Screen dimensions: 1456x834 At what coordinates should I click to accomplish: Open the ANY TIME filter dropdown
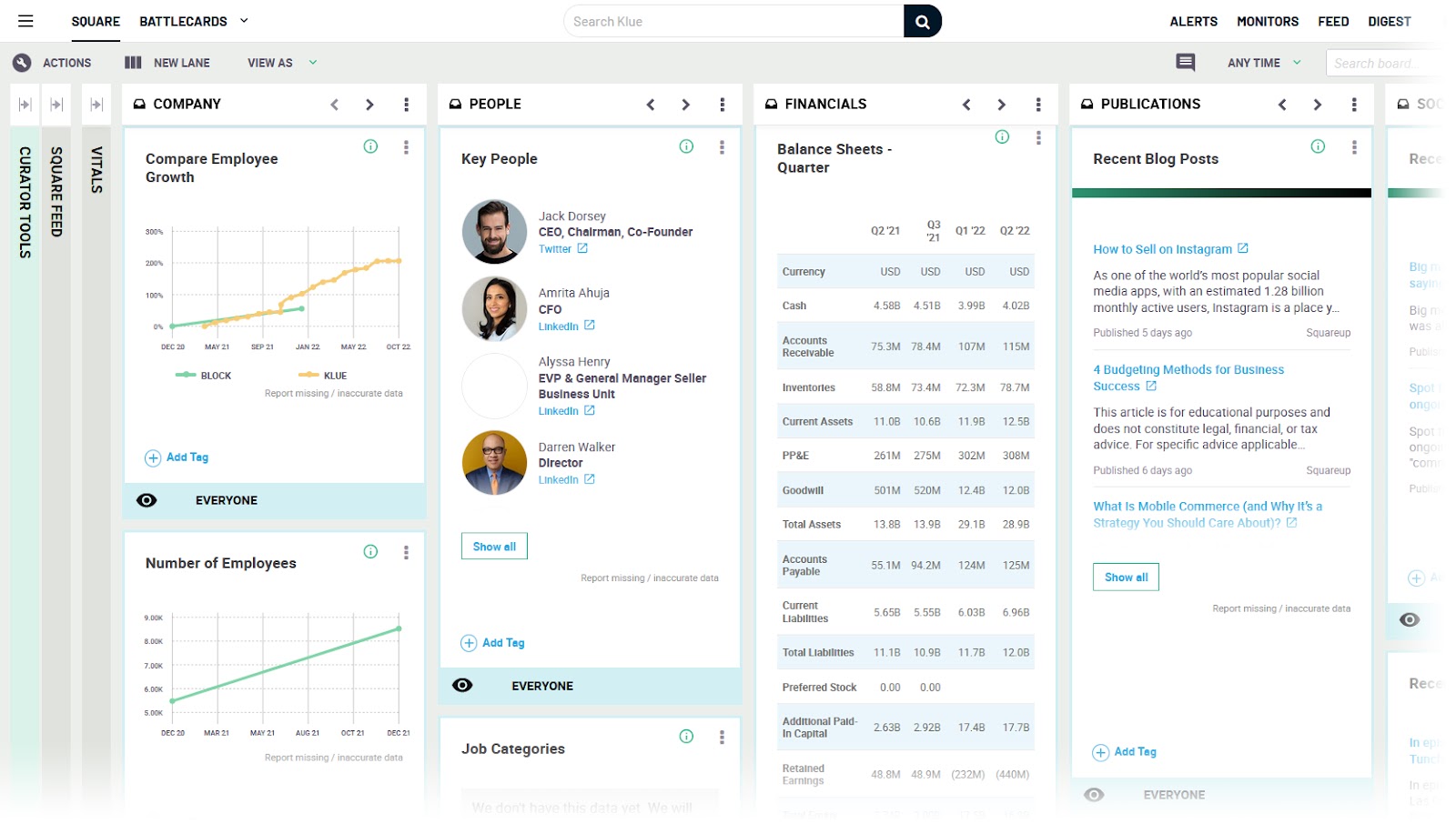1260,62
